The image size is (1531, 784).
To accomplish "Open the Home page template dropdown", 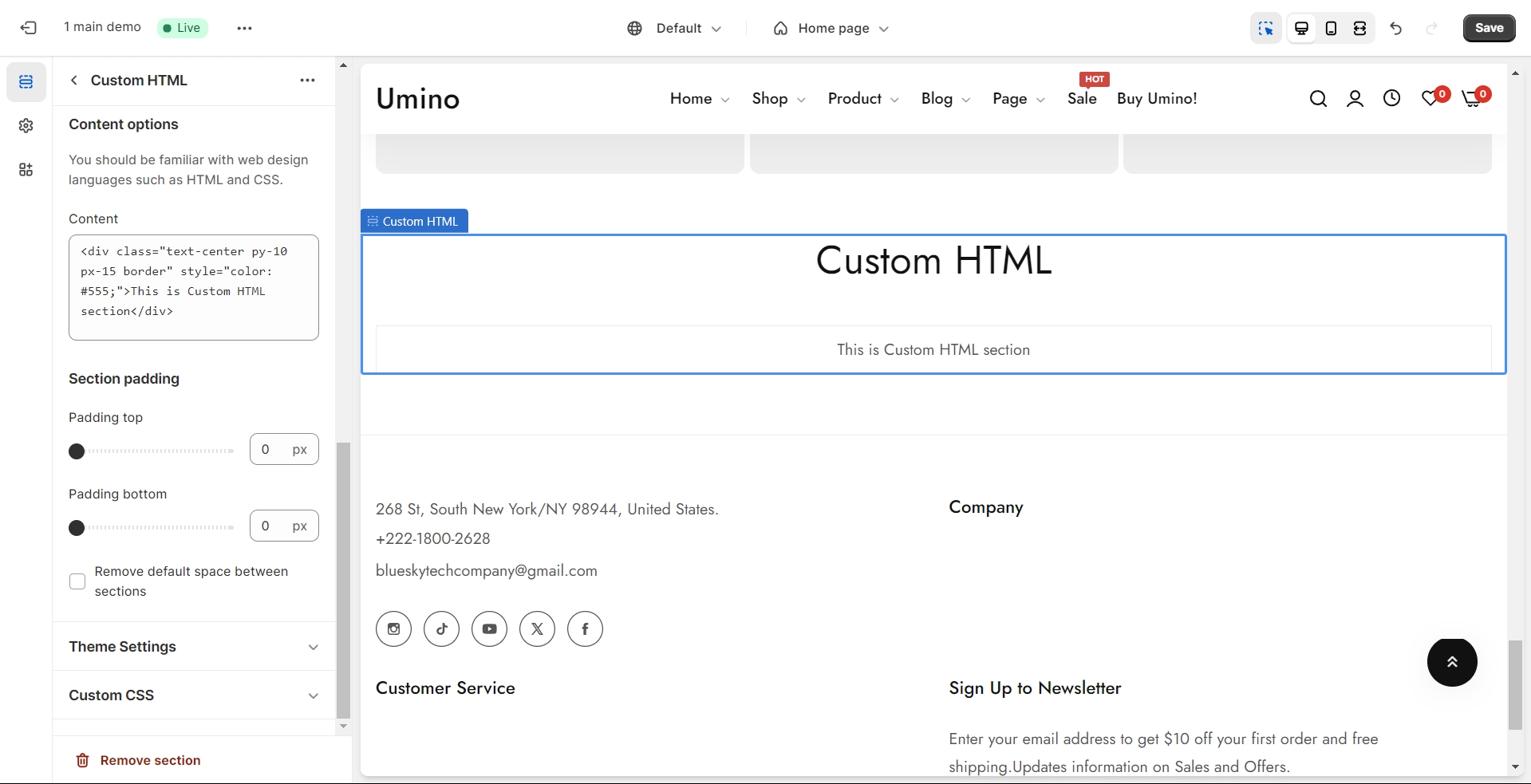I will pyautogui.click(x=831, y=28).
